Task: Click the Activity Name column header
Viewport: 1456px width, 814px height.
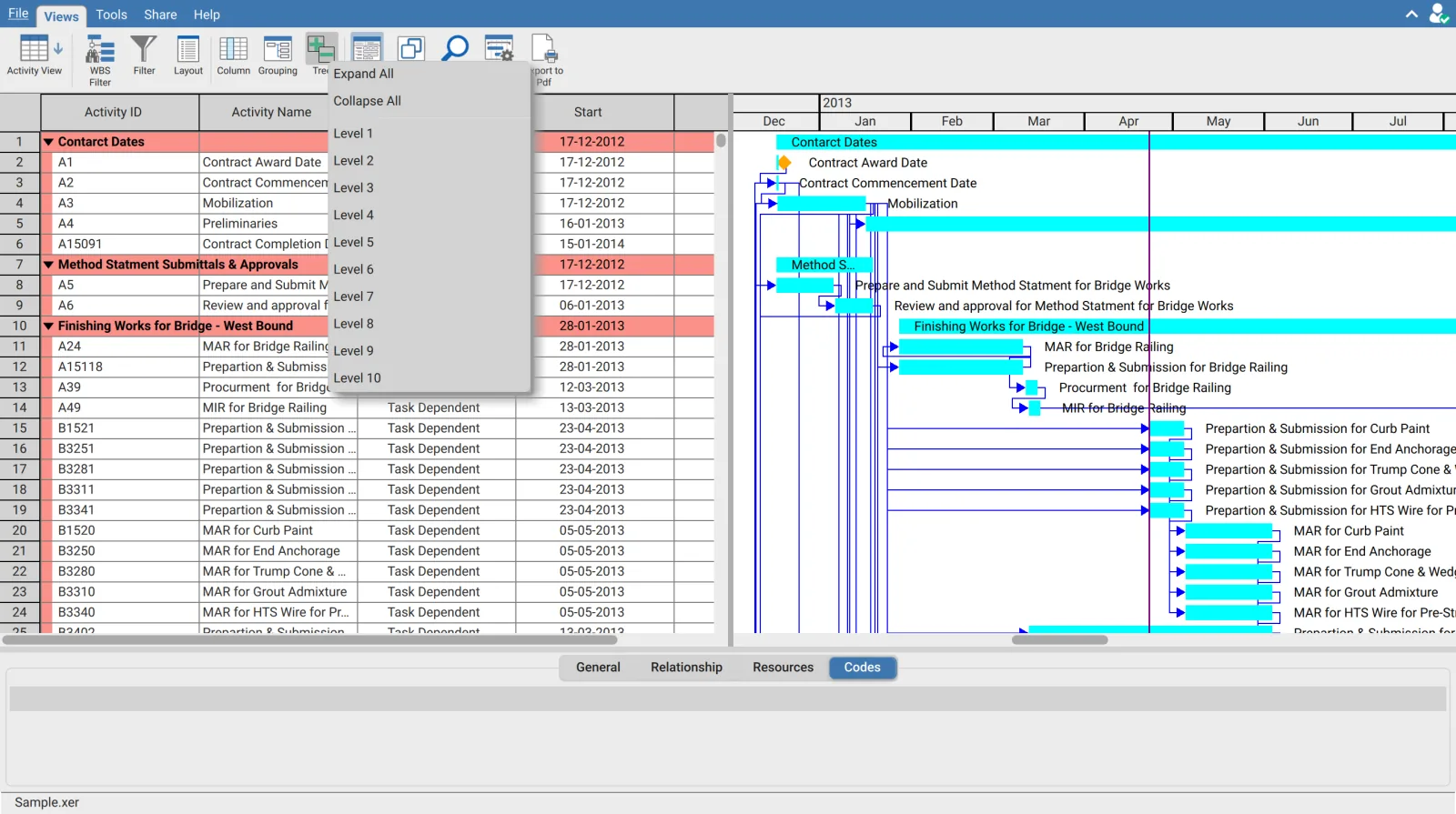Action: click(x=271, y=112)
